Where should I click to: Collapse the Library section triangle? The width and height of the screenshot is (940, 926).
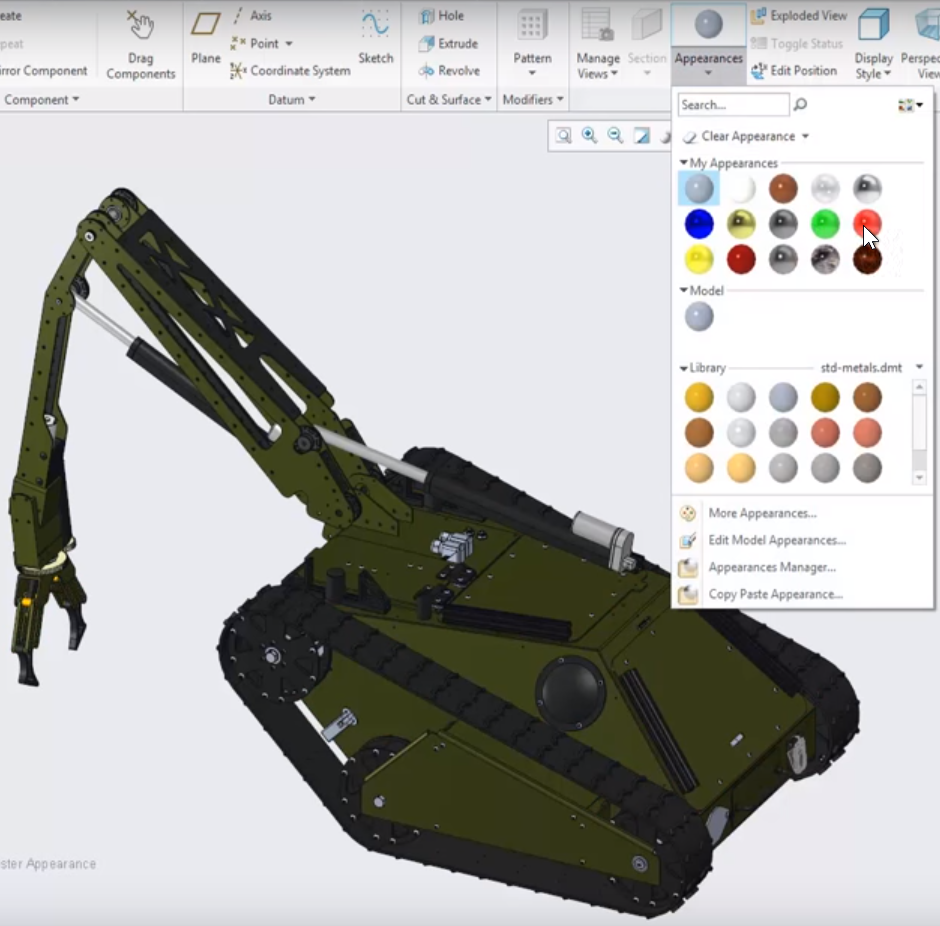[x=684, y=368]
